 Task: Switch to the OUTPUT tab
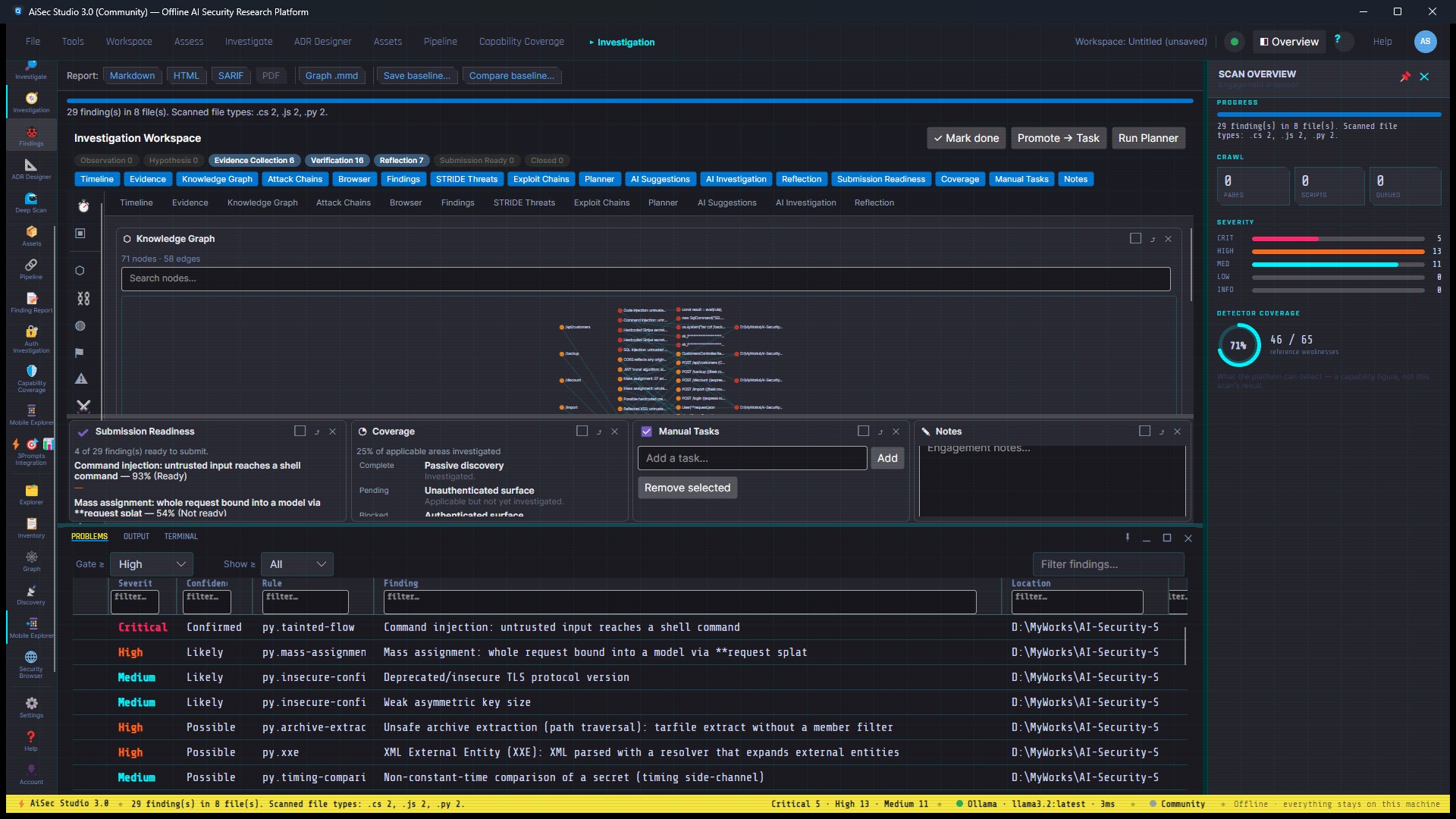click(136, 537)
